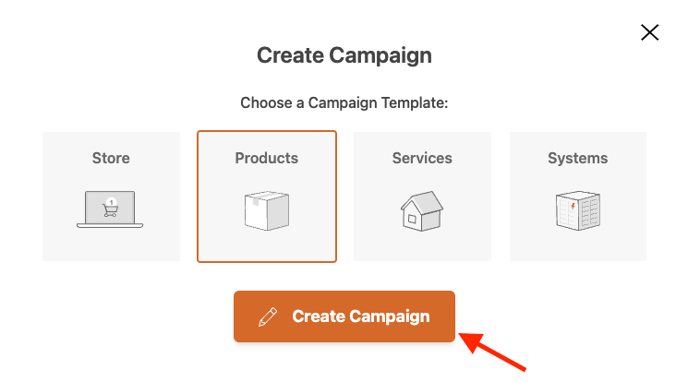Viewport: 688px width, 382px height.
Task: Select the Store template label
Action: pos(111,158)
